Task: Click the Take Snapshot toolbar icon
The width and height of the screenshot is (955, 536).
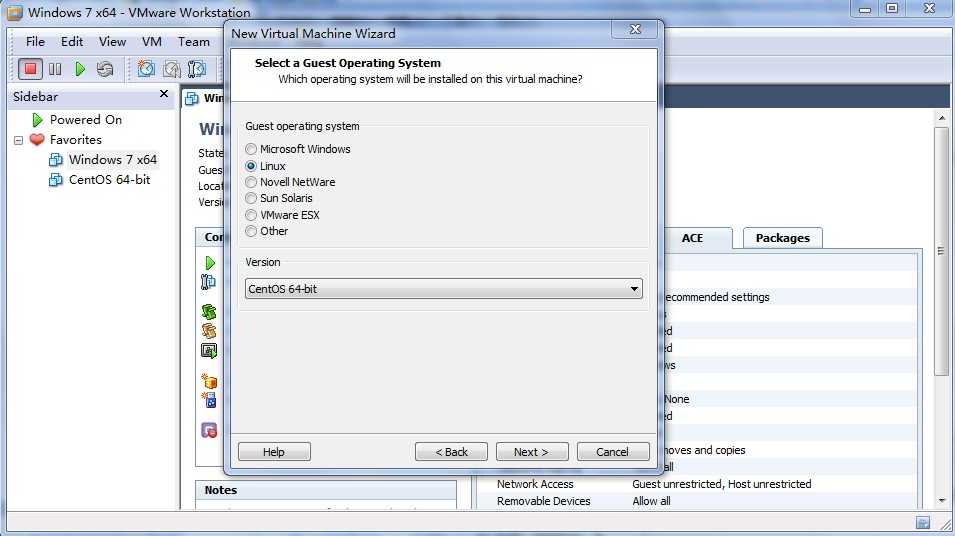Action: point(146,69)
